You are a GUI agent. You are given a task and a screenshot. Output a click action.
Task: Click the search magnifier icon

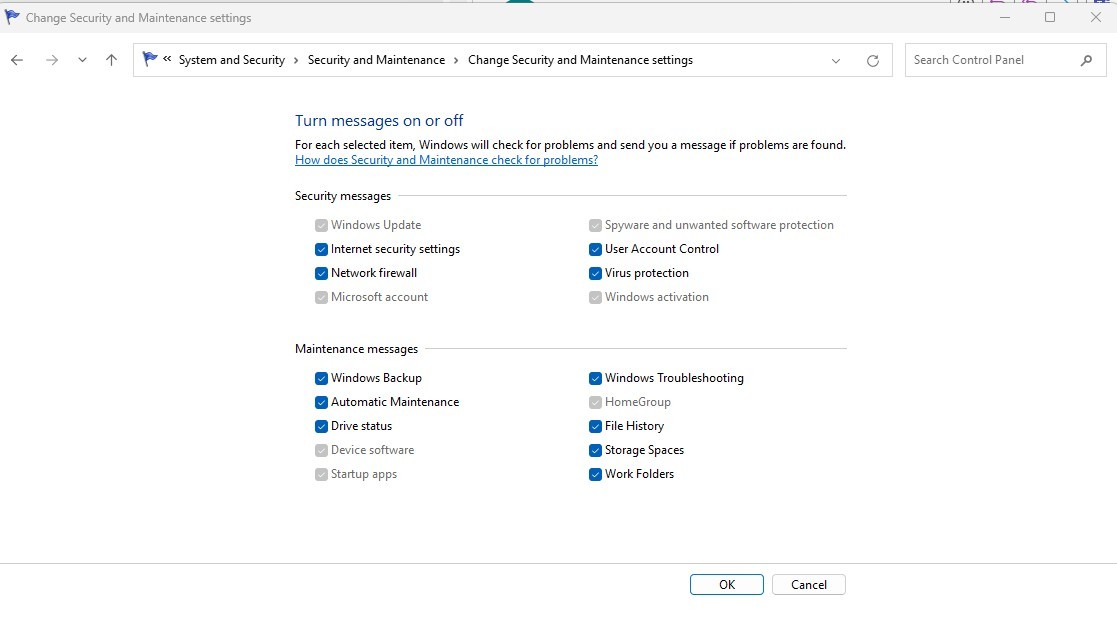coord(1086,61)
